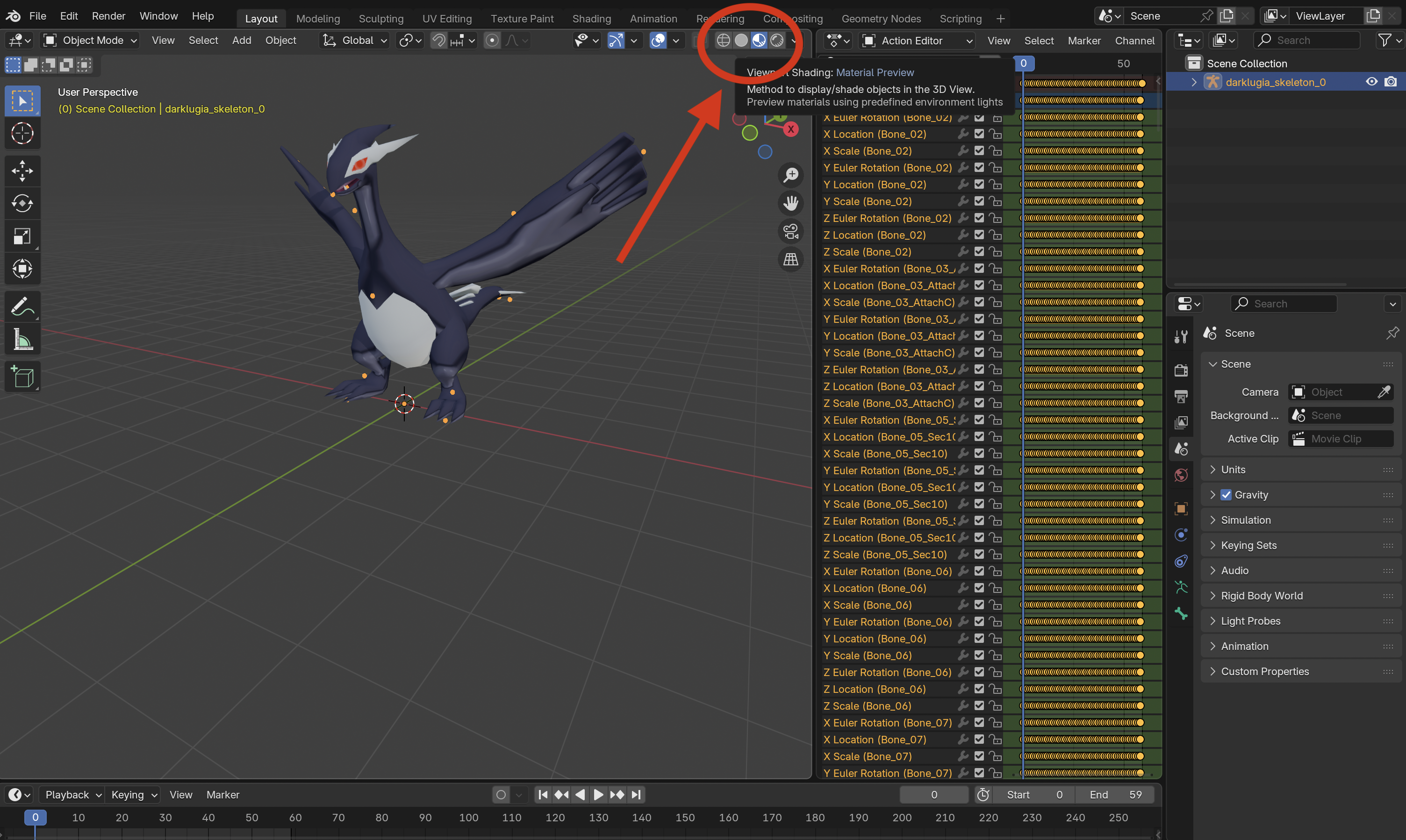Screen dimensions: 1406x840
Task: Toggle darklugia_skeleton_0 render camera icon
Action: [x=1391, y=82]
